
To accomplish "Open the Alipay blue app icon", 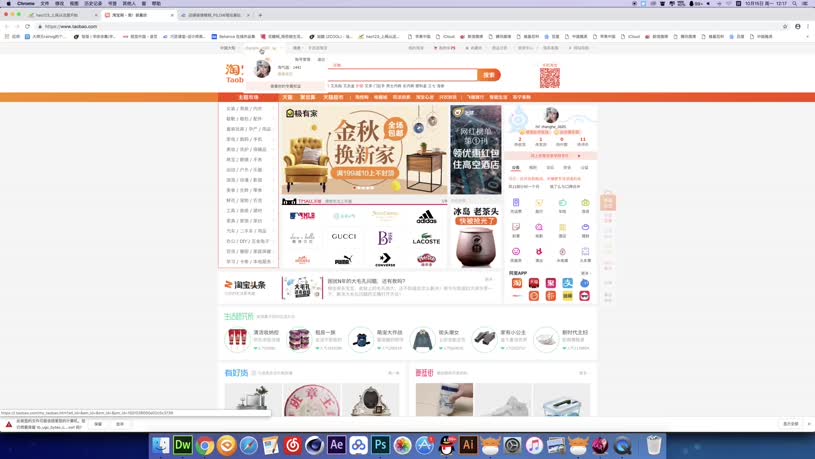I will coord(568,283).
